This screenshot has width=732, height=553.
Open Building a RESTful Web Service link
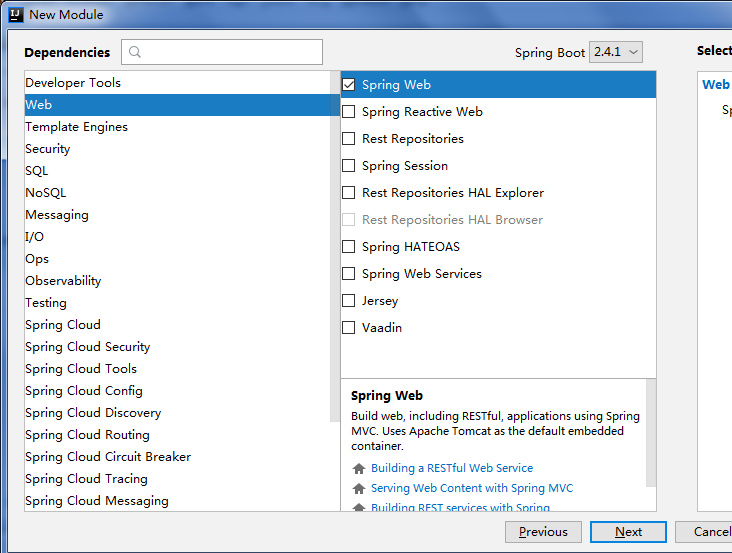tap(452, 468)
